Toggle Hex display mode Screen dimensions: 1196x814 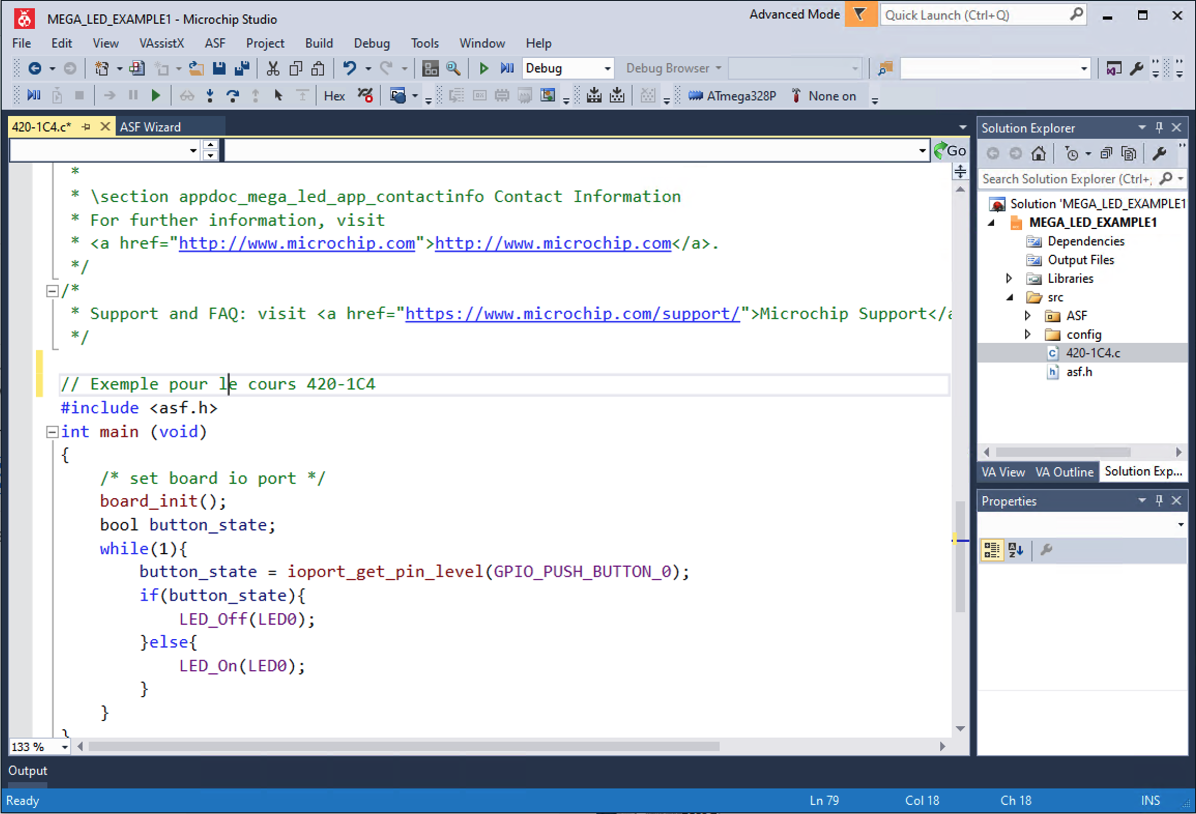coord(334,96)
